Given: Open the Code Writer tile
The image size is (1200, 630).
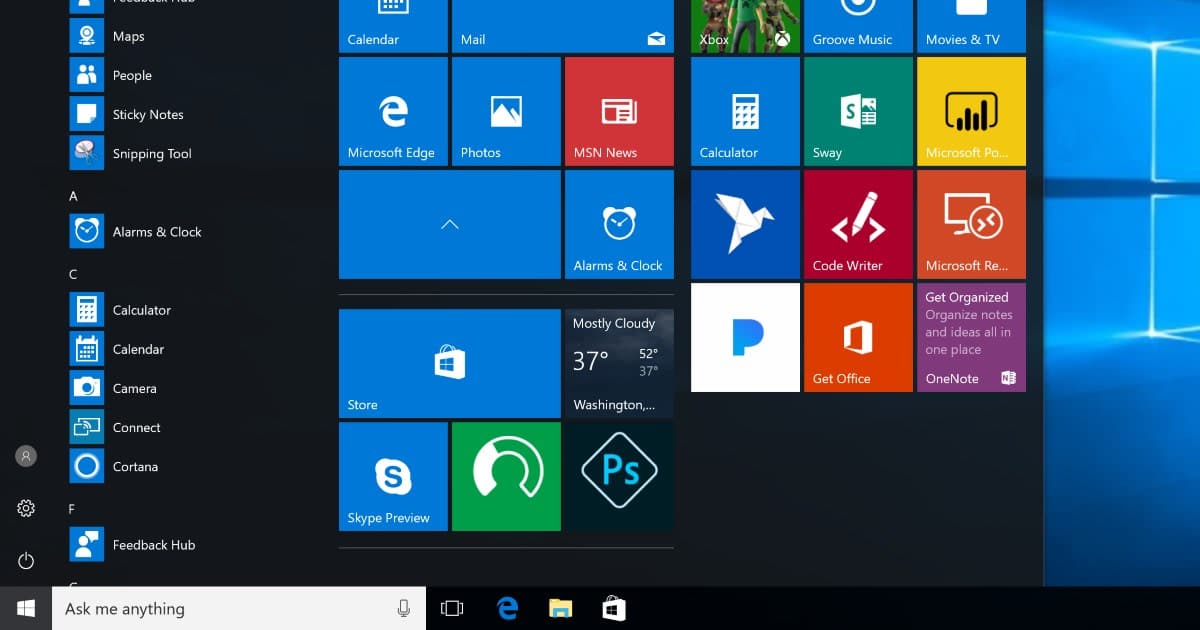Looking at the screenshot, I should click(858, 224).
